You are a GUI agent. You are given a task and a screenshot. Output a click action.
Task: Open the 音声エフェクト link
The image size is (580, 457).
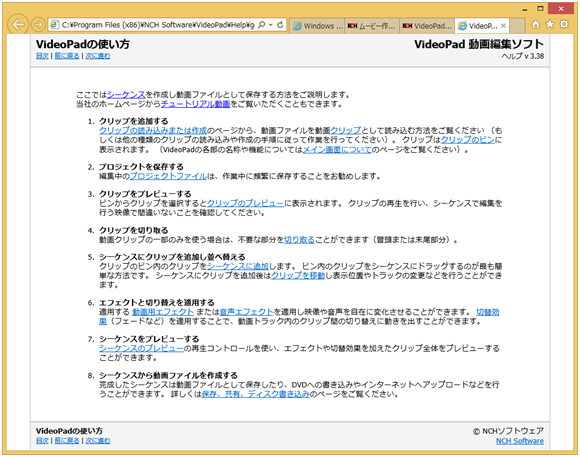pyautogui.click(x=246, y=312)
